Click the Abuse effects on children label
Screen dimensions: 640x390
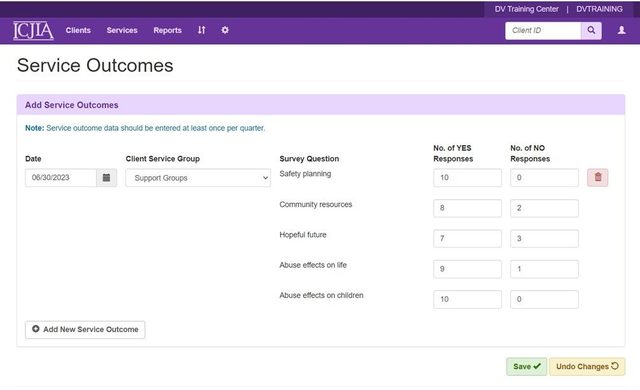(x=321, y=295)
